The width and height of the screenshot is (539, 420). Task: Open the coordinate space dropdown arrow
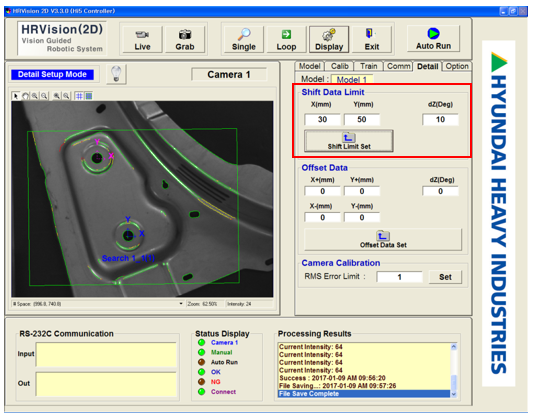click(x=181, y=304)
